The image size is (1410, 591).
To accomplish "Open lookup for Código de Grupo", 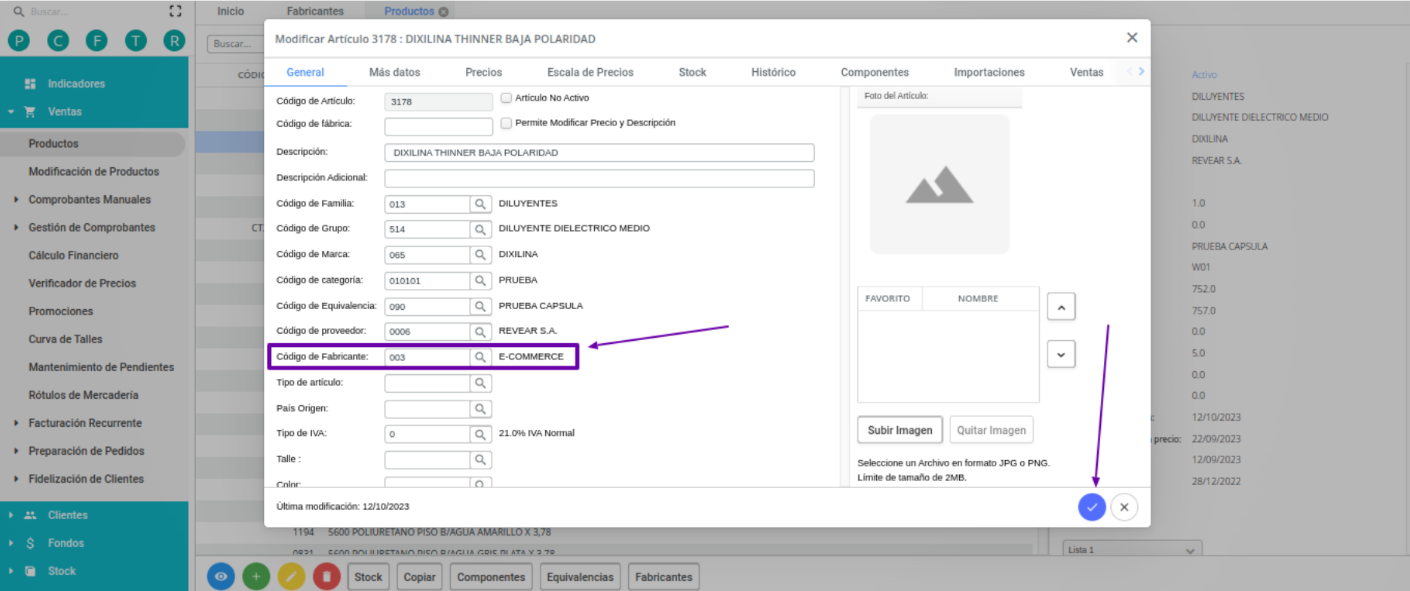I will point(481,229).
